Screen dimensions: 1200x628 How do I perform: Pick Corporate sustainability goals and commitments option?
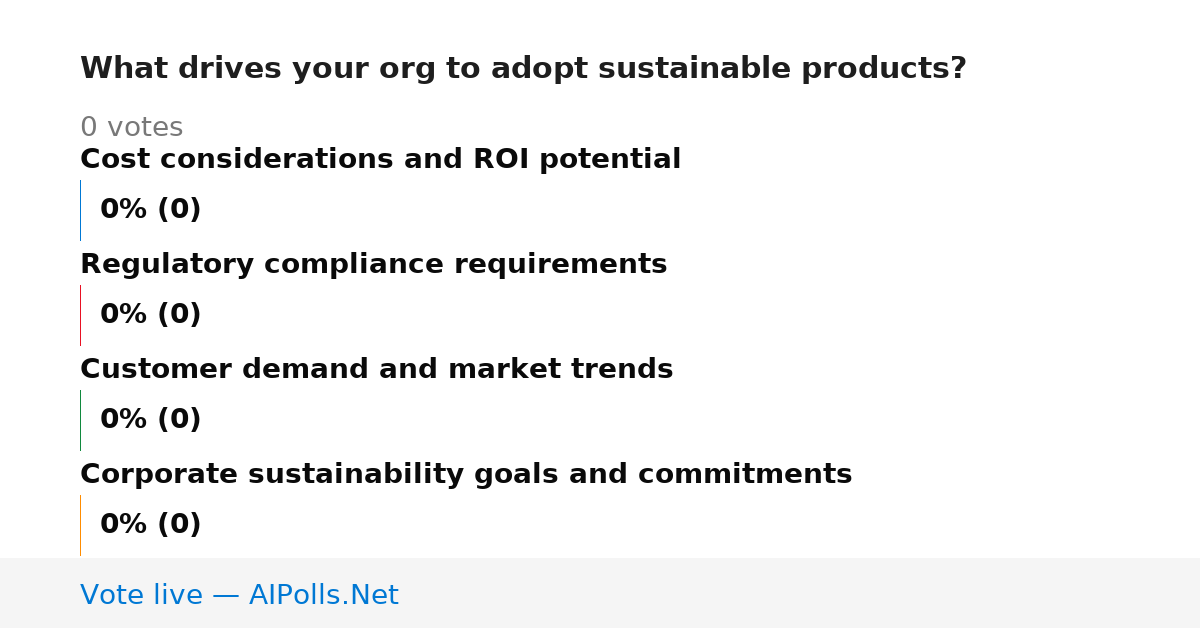point(466,475)
